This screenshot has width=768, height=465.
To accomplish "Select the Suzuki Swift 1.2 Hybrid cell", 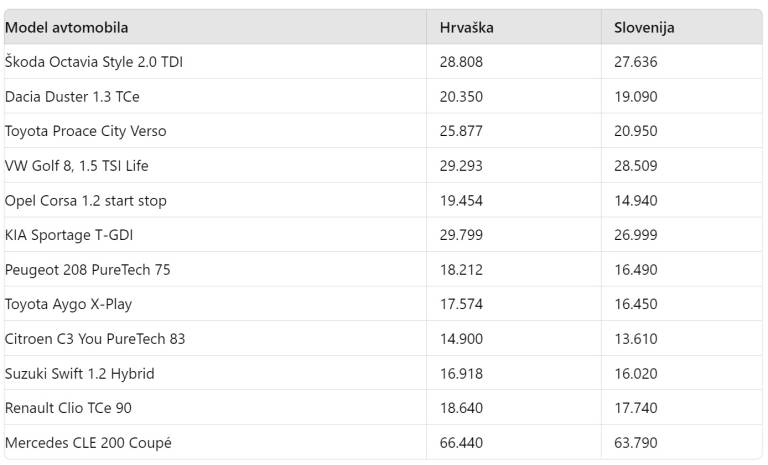I will [79, 374].
